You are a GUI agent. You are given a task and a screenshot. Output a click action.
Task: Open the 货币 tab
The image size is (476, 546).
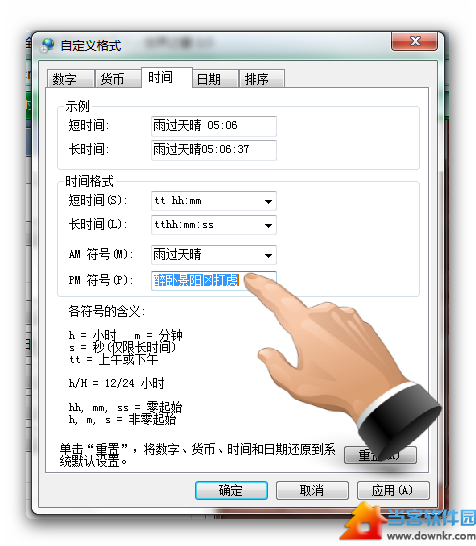coord(118,79)
